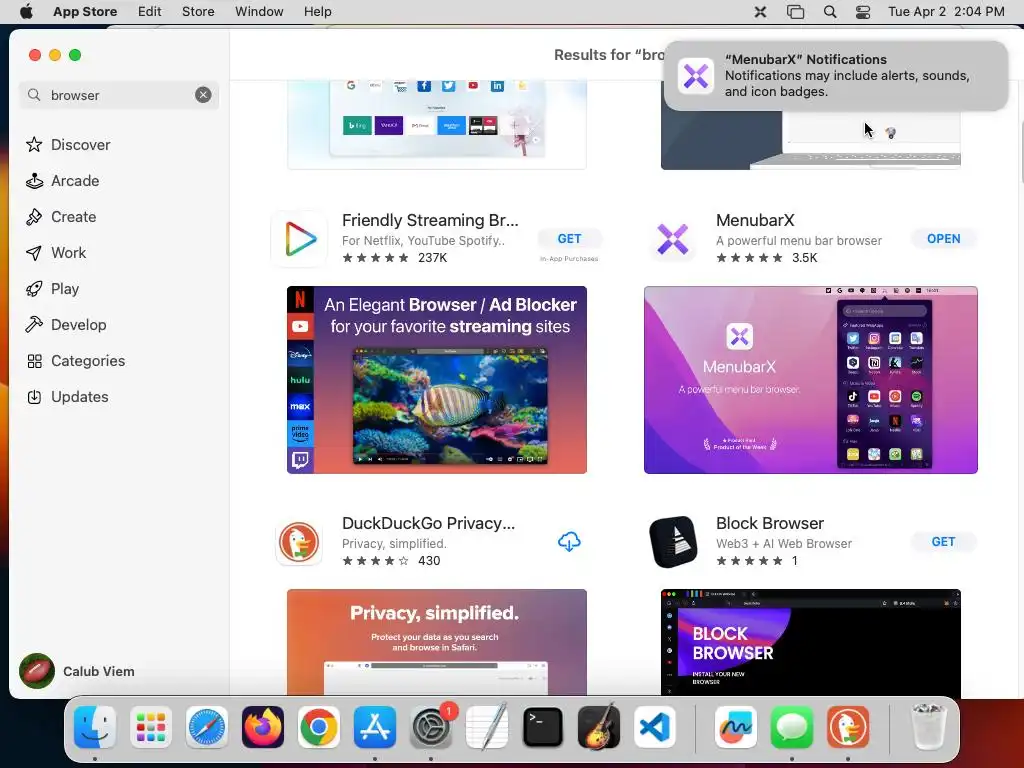This screenshot has height=768, width=1024.
Task: Click the Stage Manager menu bar icon
Action: pyautogui.click(x=795, y=11)
